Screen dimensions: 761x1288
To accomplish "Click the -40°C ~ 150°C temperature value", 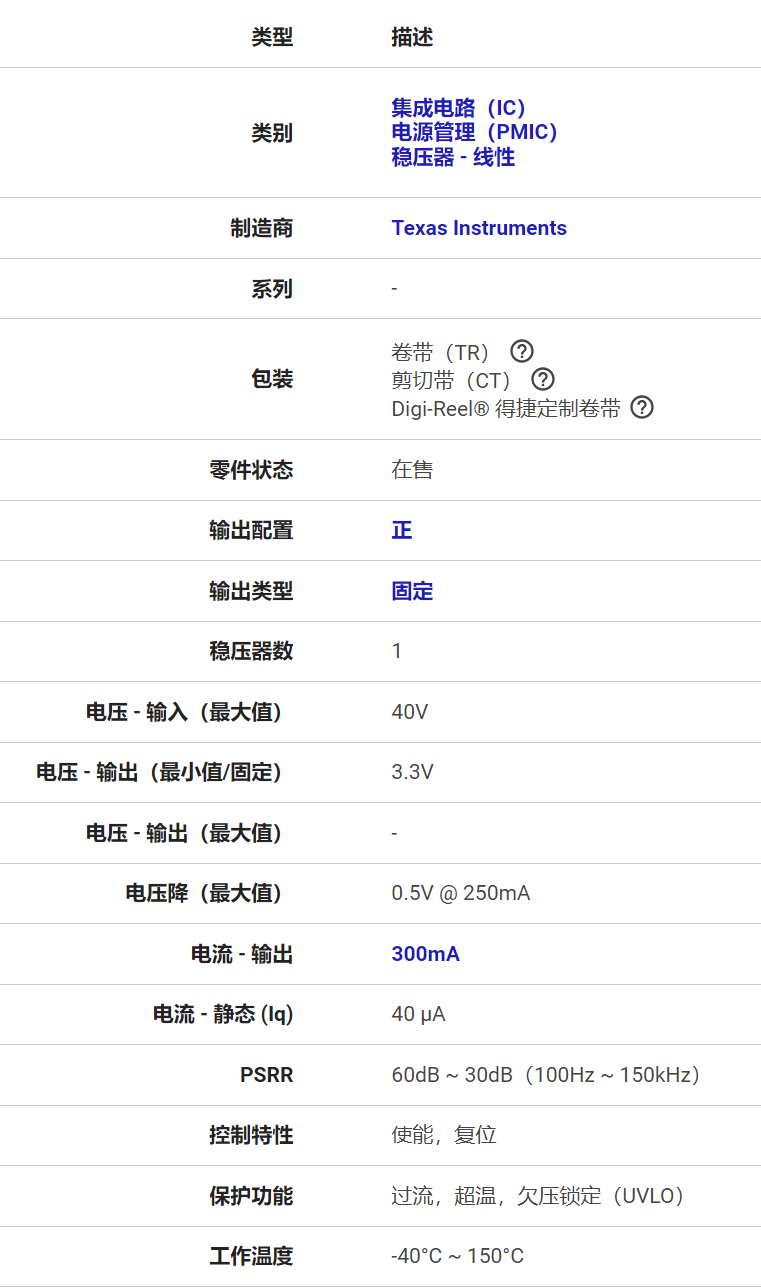I will [x=457, y=1256].
